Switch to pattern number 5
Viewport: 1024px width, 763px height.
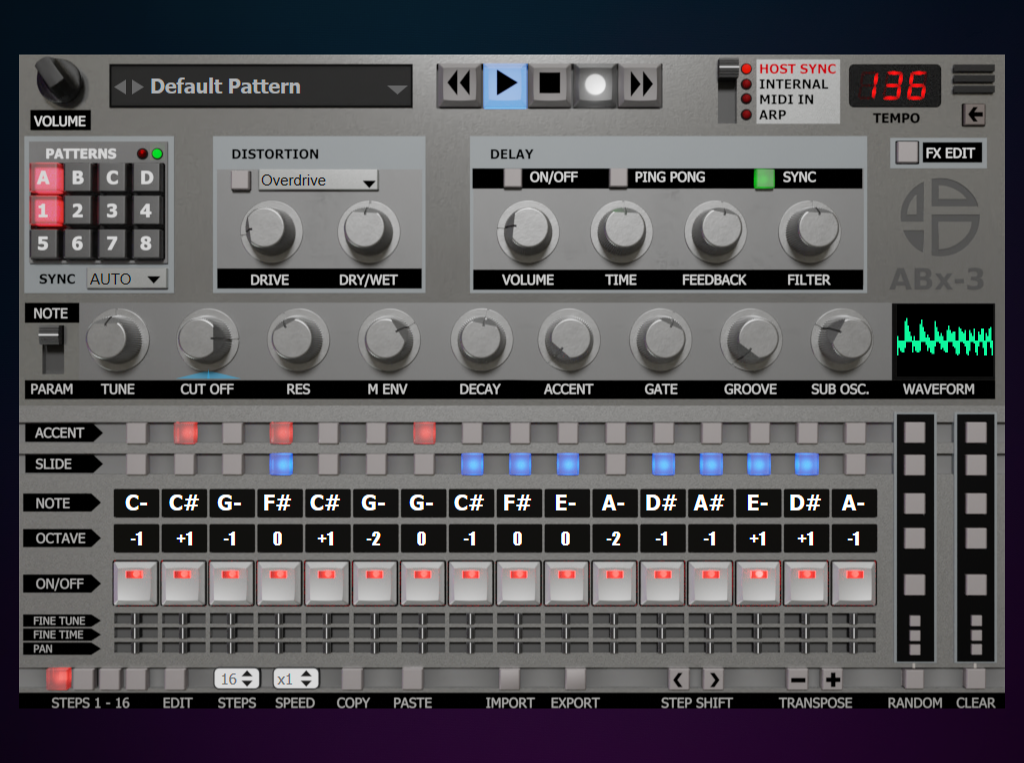[x=42, y=243]
